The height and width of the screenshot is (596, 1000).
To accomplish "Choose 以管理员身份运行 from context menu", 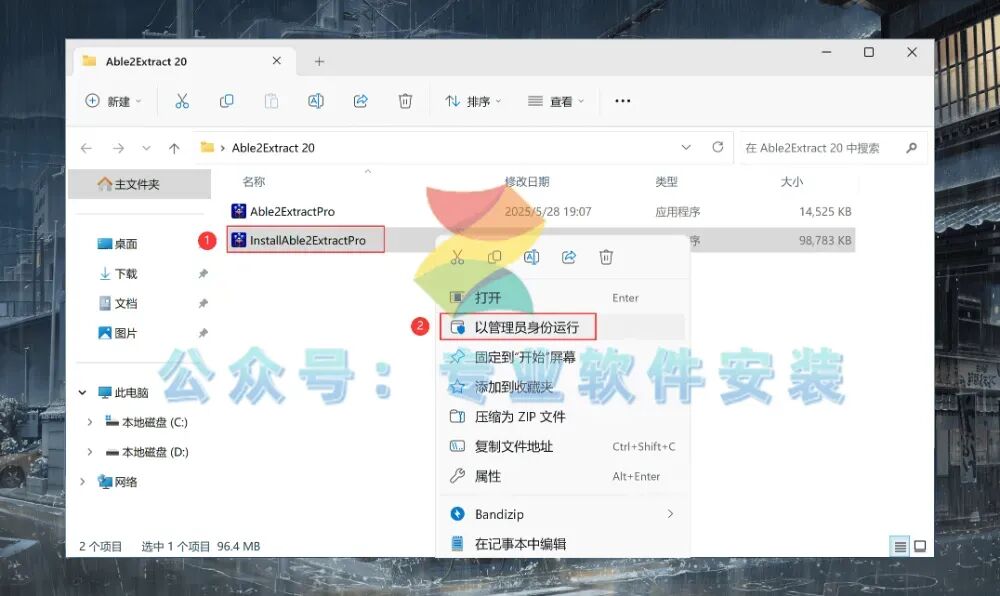I will [562, 327].
